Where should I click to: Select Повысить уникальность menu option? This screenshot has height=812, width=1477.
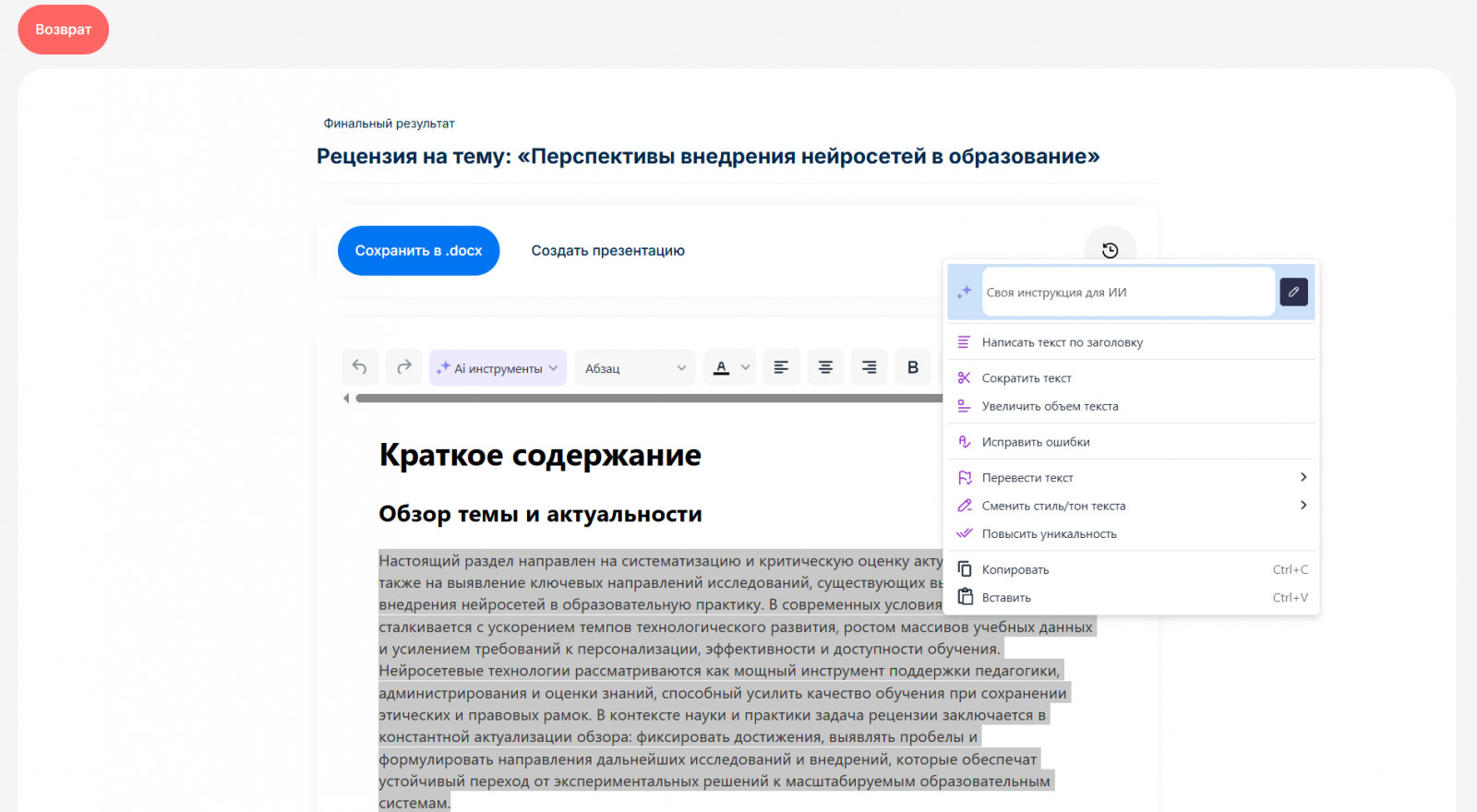pyautogui.click(x=1049, y=534)
